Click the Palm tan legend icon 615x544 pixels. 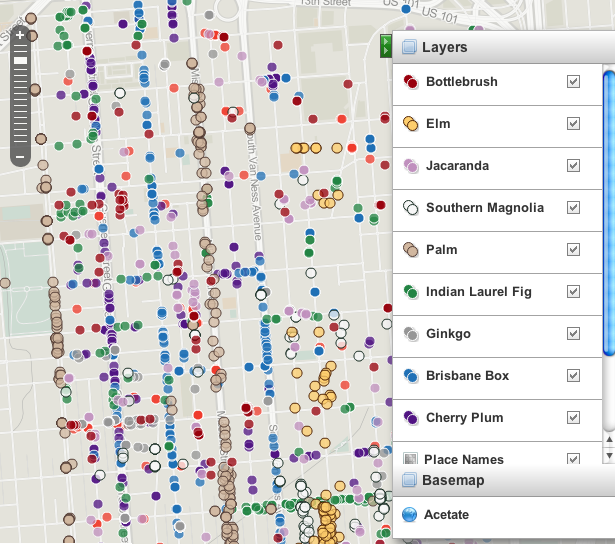[410, 250]
